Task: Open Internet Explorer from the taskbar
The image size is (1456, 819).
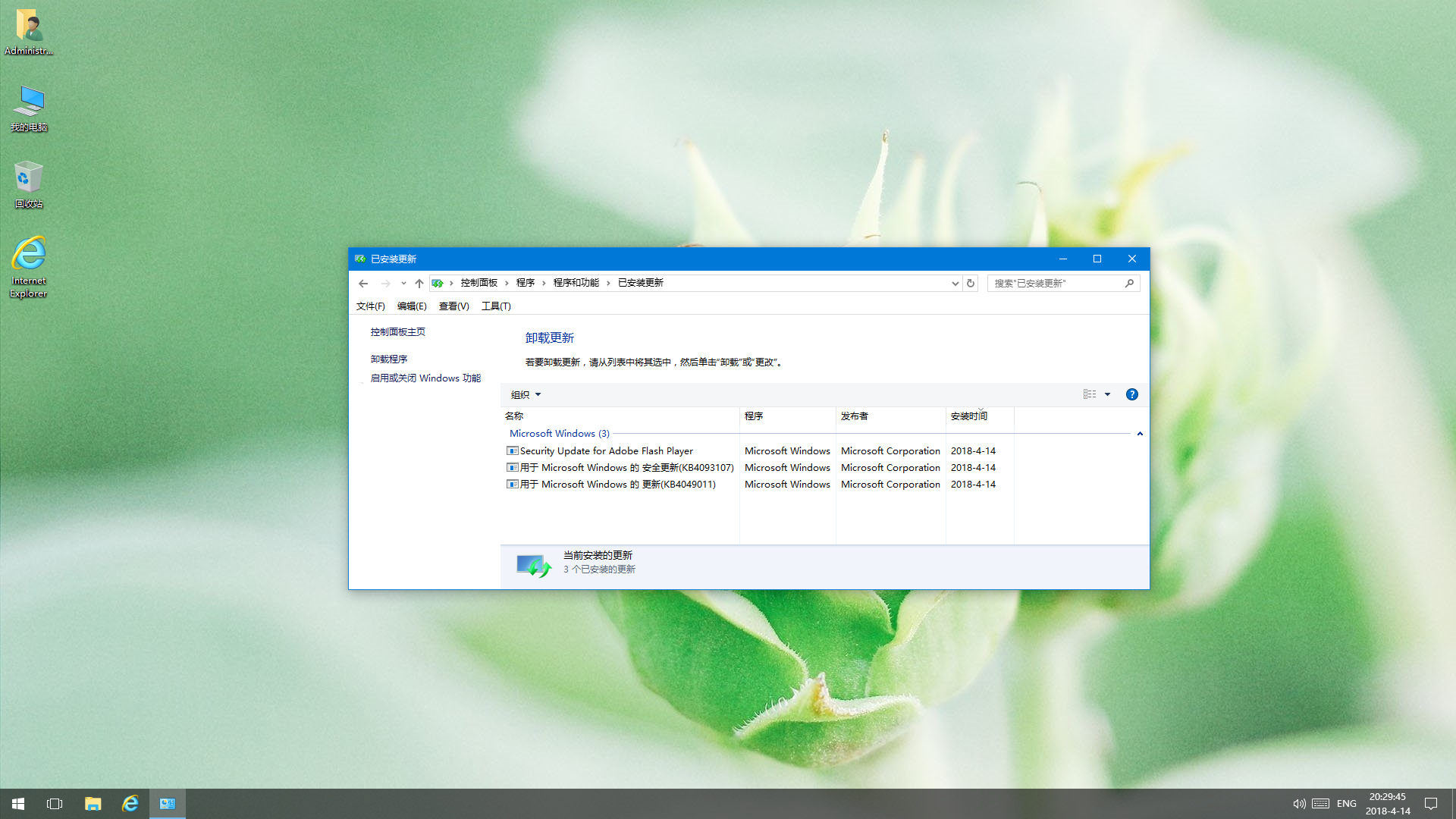Action: tap(130, 804)
